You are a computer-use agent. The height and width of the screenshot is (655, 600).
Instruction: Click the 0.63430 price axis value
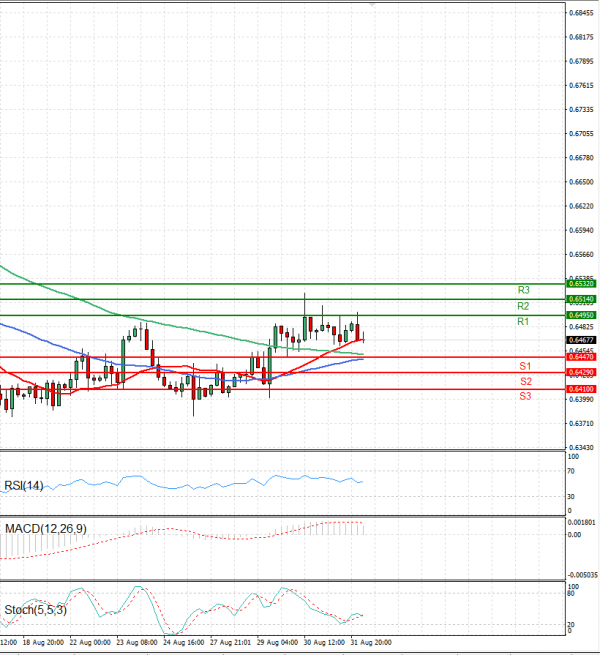click(581, 448)
